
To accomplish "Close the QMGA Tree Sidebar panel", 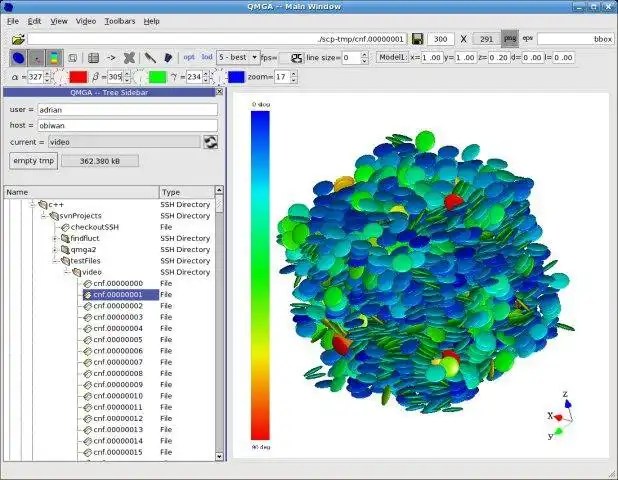I will coord(220,92).
